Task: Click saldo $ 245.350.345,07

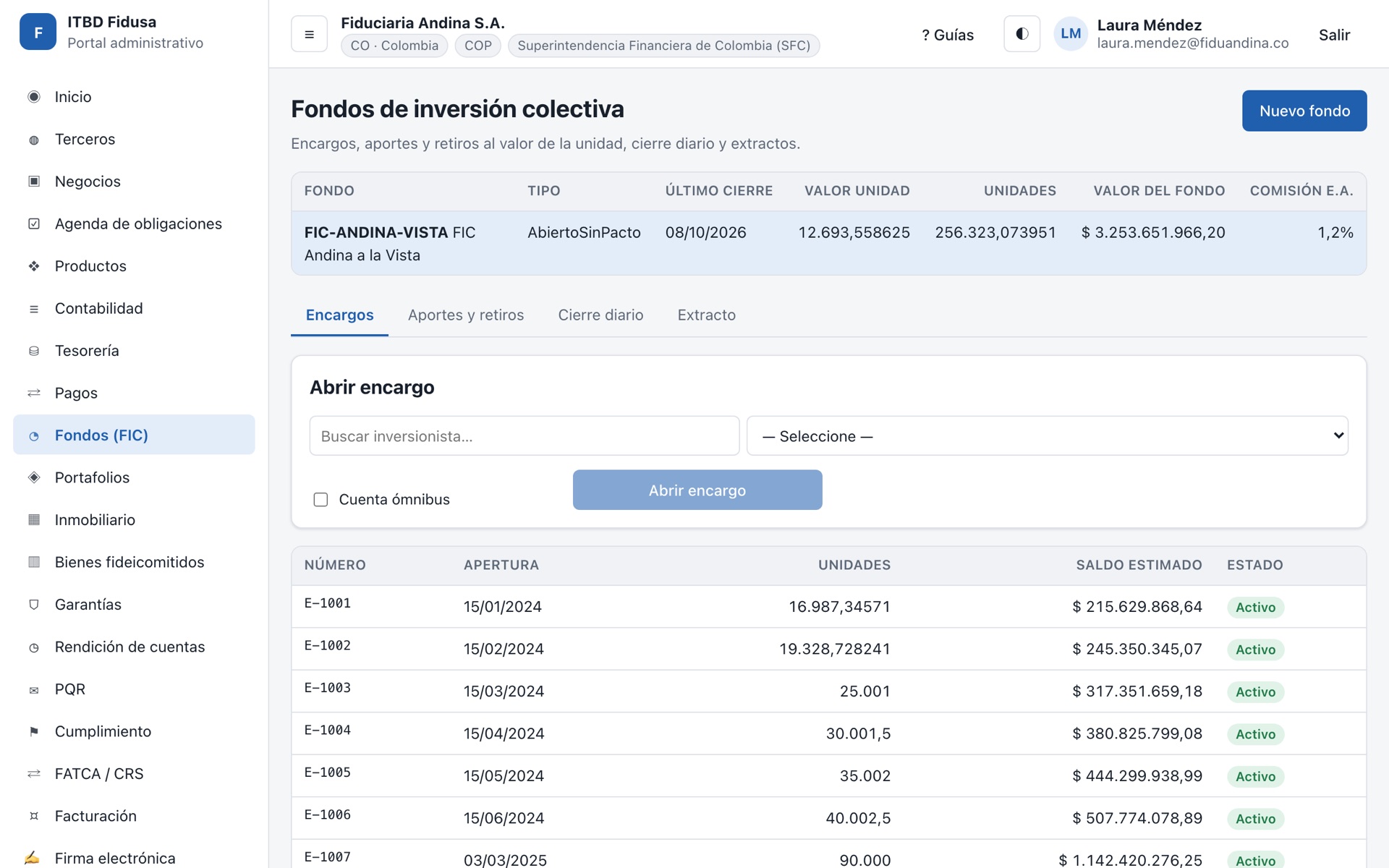Action: coord(1137,649)
